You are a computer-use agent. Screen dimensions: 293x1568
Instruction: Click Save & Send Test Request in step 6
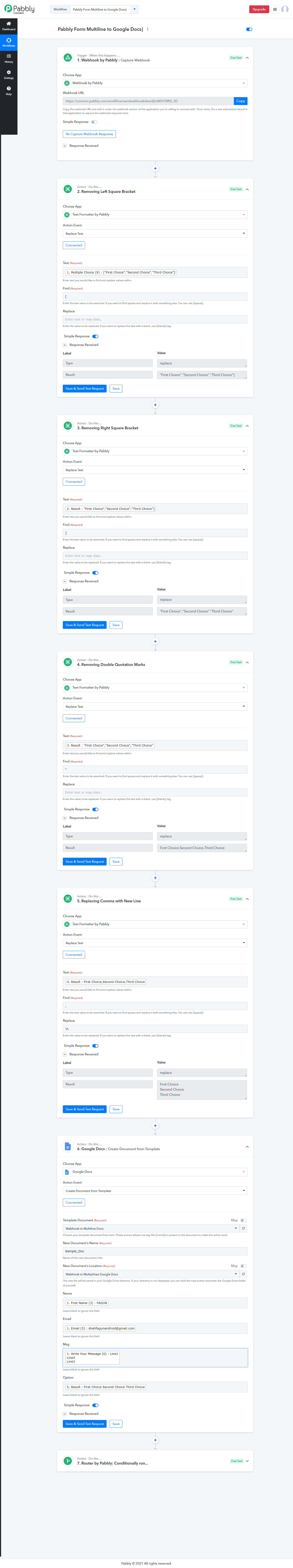click(85, 1424)
